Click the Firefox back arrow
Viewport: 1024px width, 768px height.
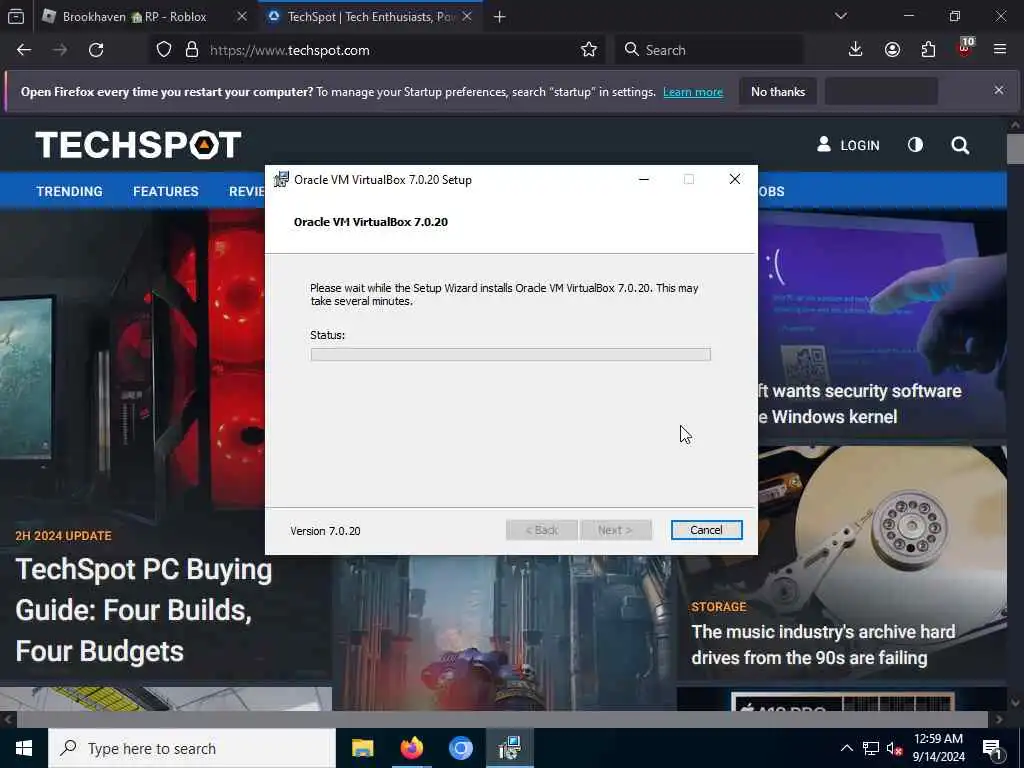point(24,50)
